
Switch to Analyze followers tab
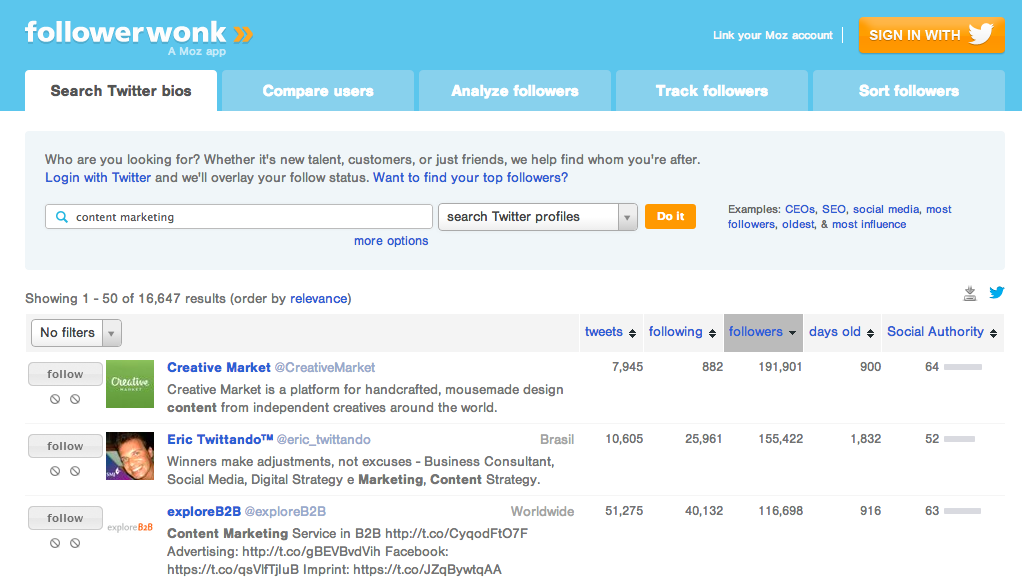(515, 91)
